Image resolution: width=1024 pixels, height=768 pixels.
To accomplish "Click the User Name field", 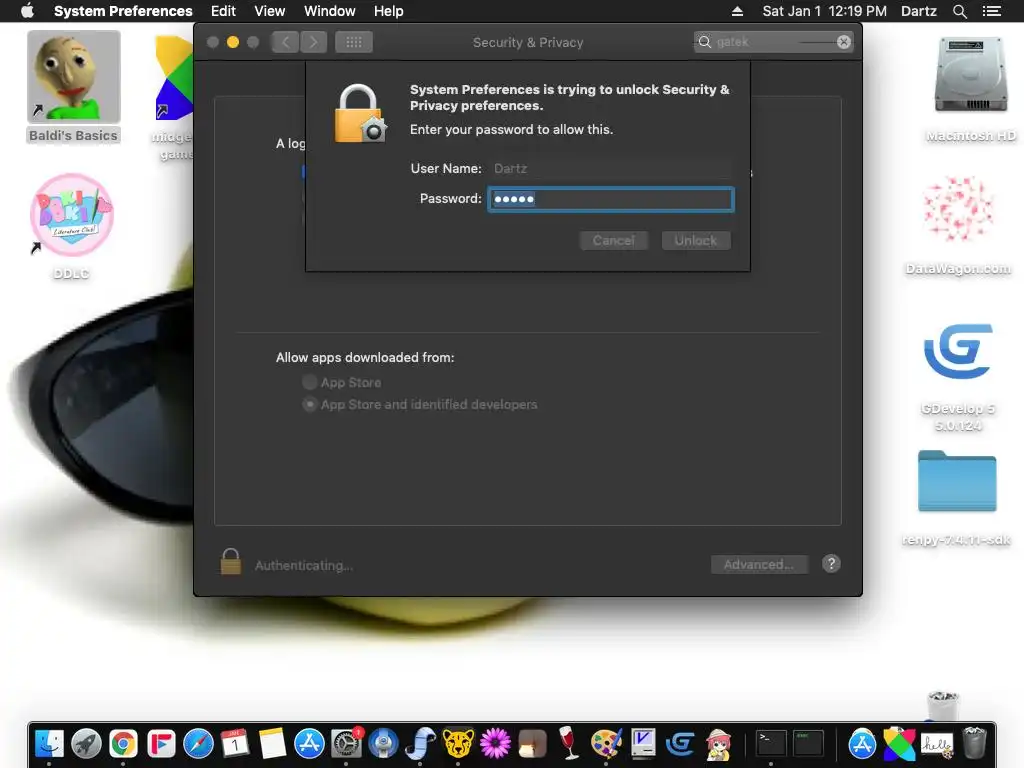I will [x=611, y=168].
